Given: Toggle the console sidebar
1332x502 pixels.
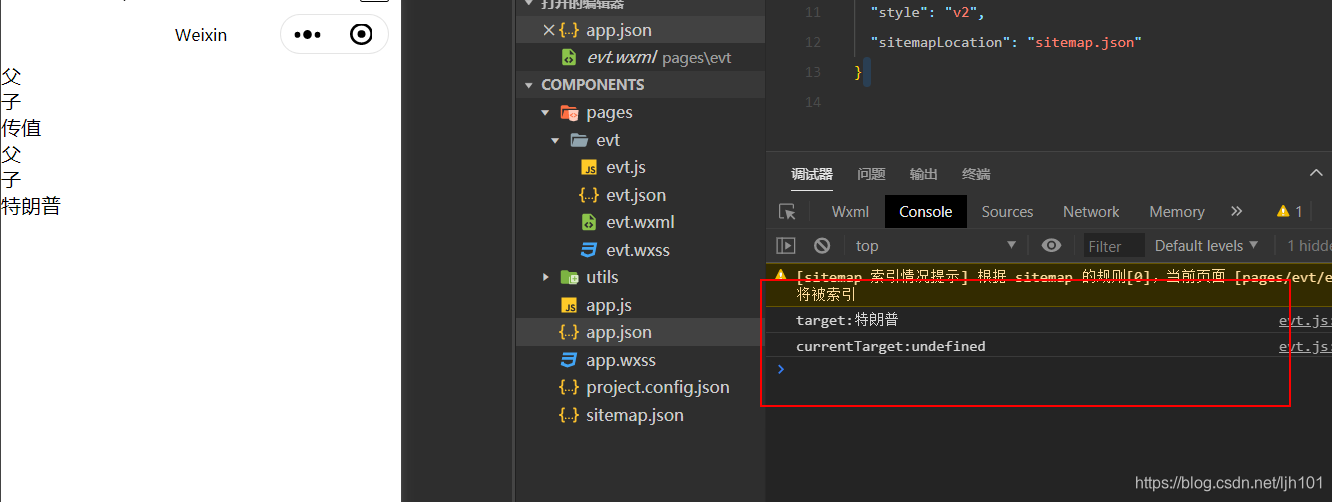Looking at the screenshot, I should point(786,246).
